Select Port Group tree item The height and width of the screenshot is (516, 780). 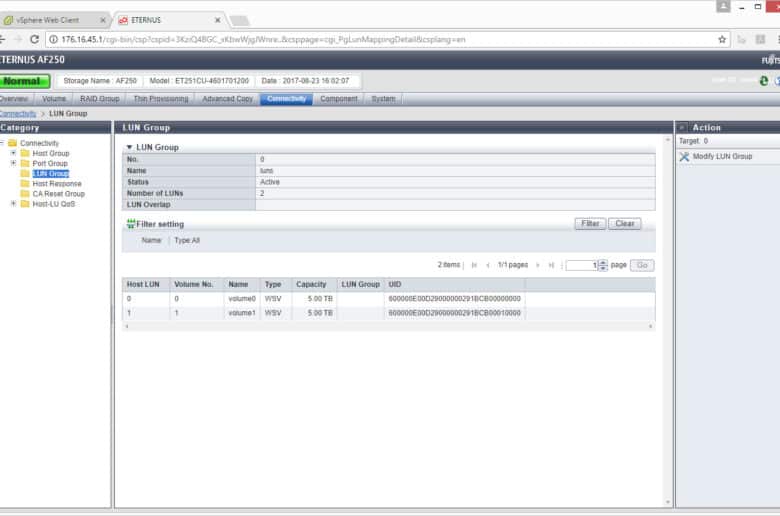50,163
